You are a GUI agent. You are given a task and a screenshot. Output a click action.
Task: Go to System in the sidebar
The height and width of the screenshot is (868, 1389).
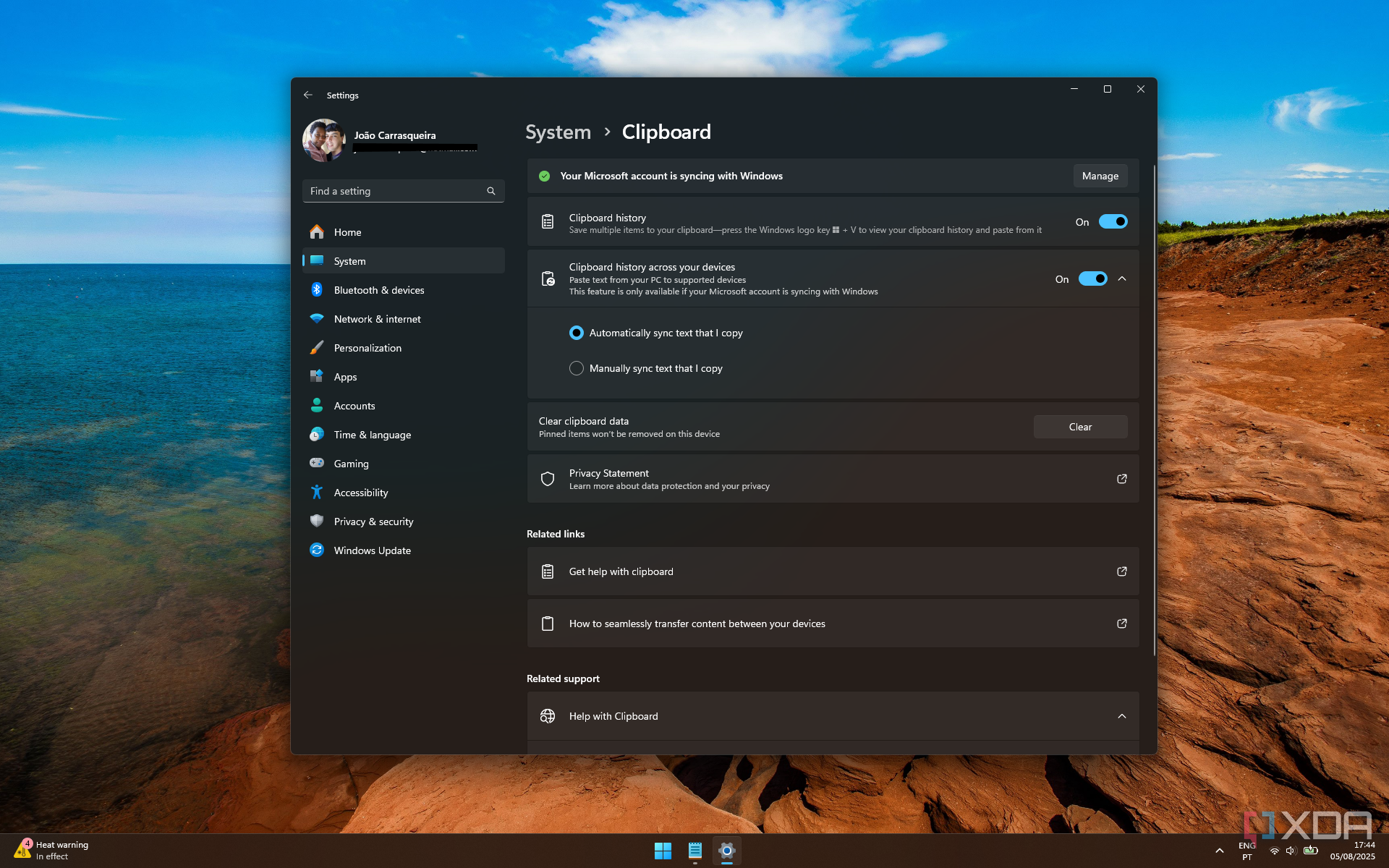click(x=404, y=260)
